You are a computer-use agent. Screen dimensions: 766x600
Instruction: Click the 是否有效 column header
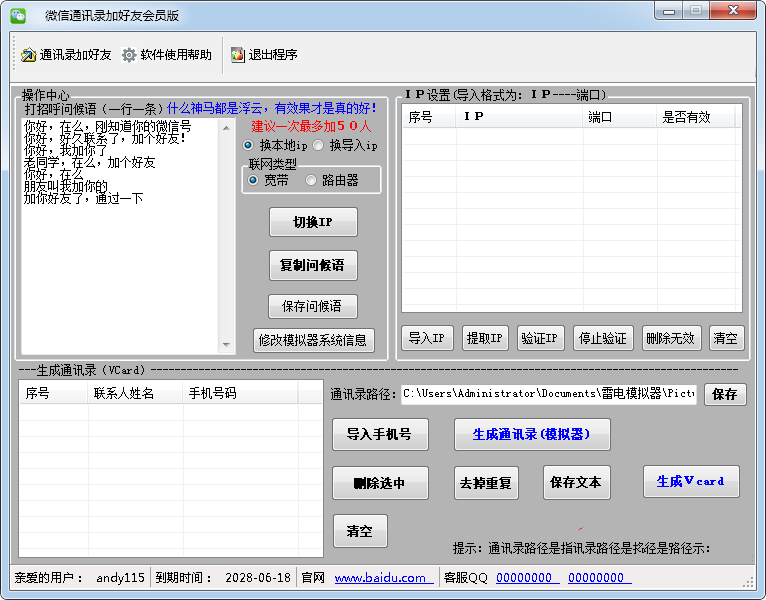(696, 117)
